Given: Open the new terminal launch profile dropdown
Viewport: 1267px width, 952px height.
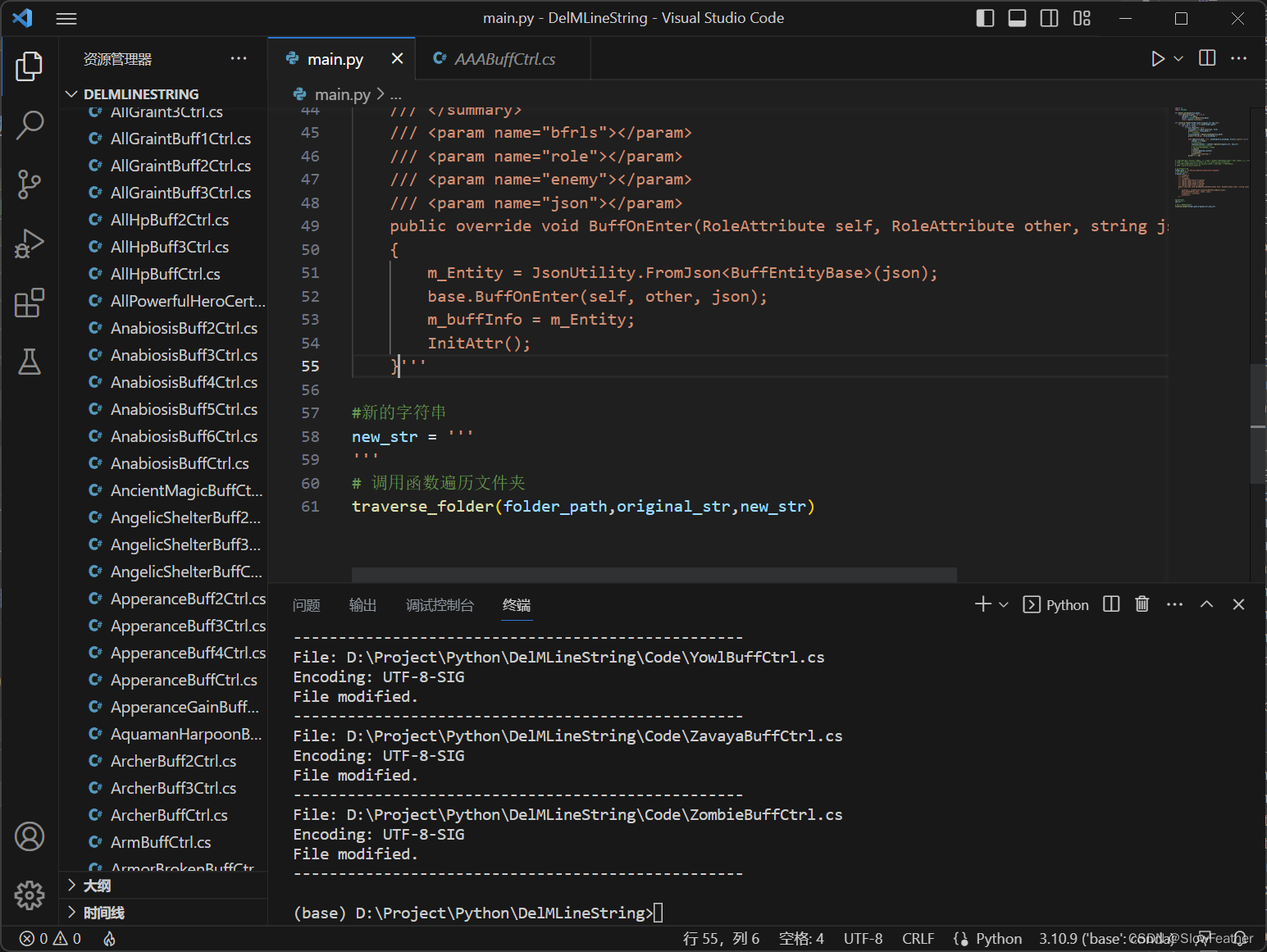Looking at the screenshot, I should tap(1003, 604).
